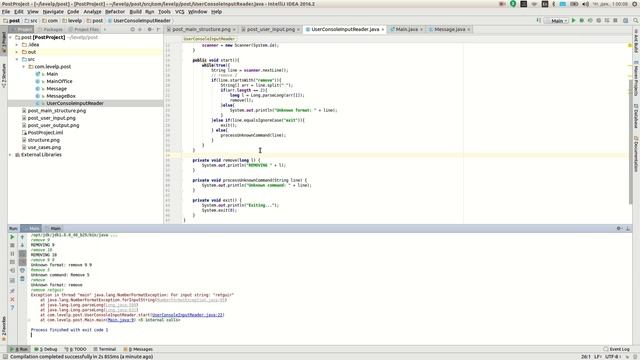Rerun Main in the Run panel

(12, 237)
